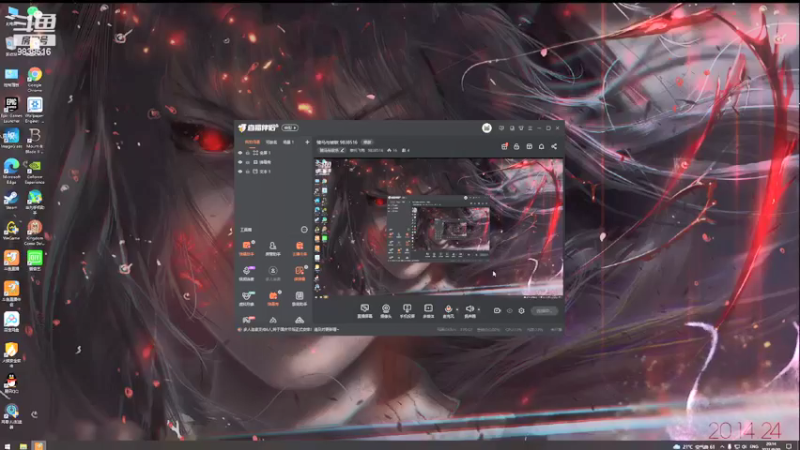
Task: Open the flag tool with red tag
Action: coord(246,320)
